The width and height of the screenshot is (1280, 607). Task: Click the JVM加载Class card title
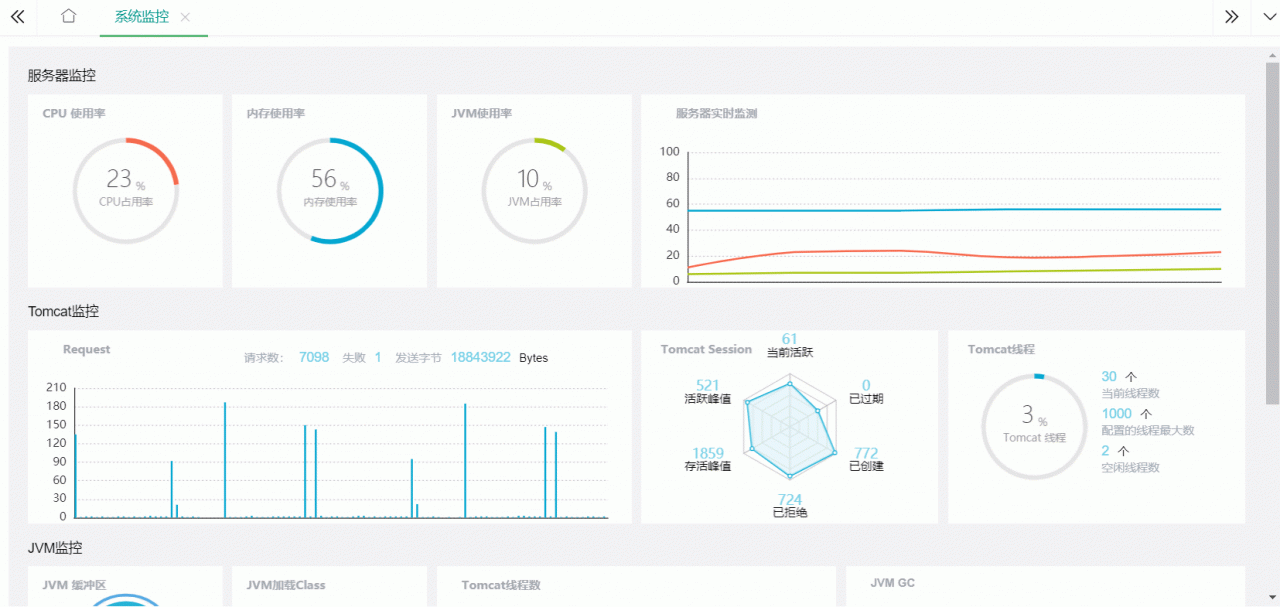click(286, 585)
